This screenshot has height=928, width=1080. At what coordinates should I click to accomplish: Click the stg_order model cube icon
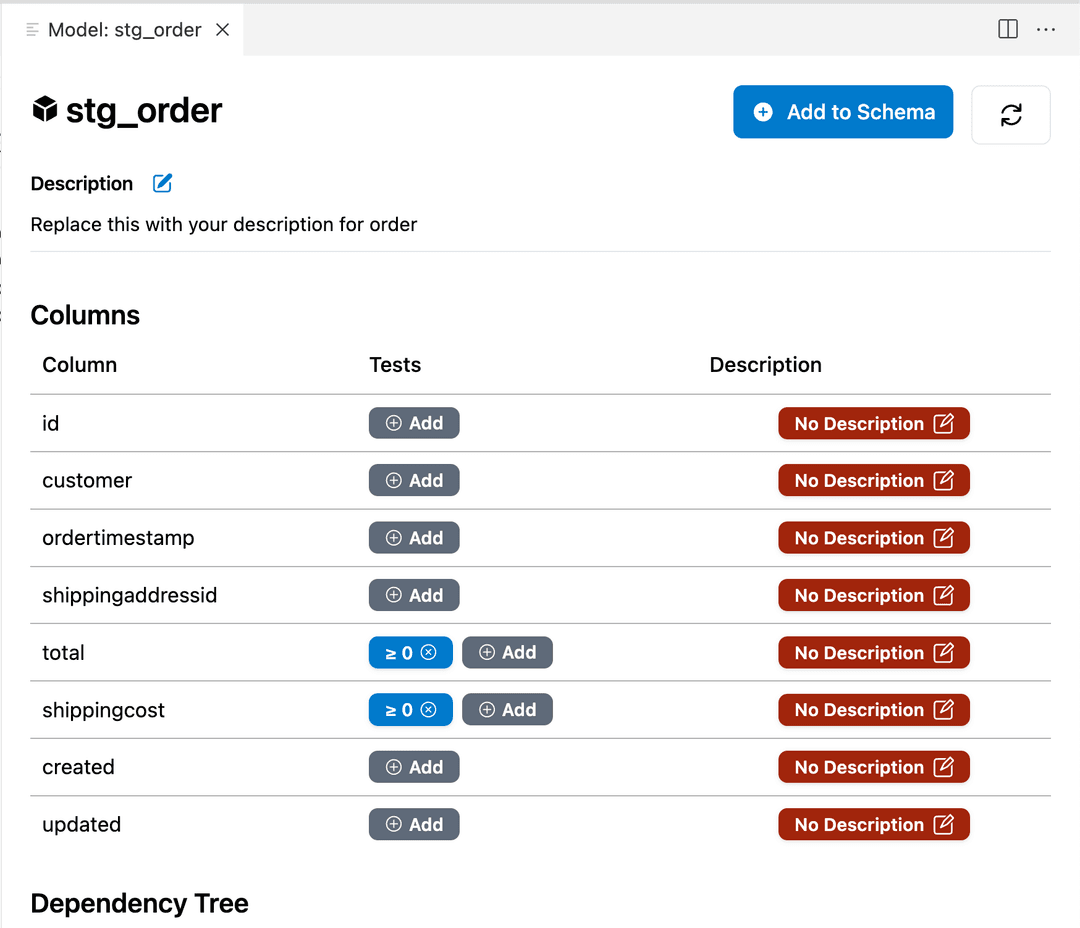click(x=44, y=109)
